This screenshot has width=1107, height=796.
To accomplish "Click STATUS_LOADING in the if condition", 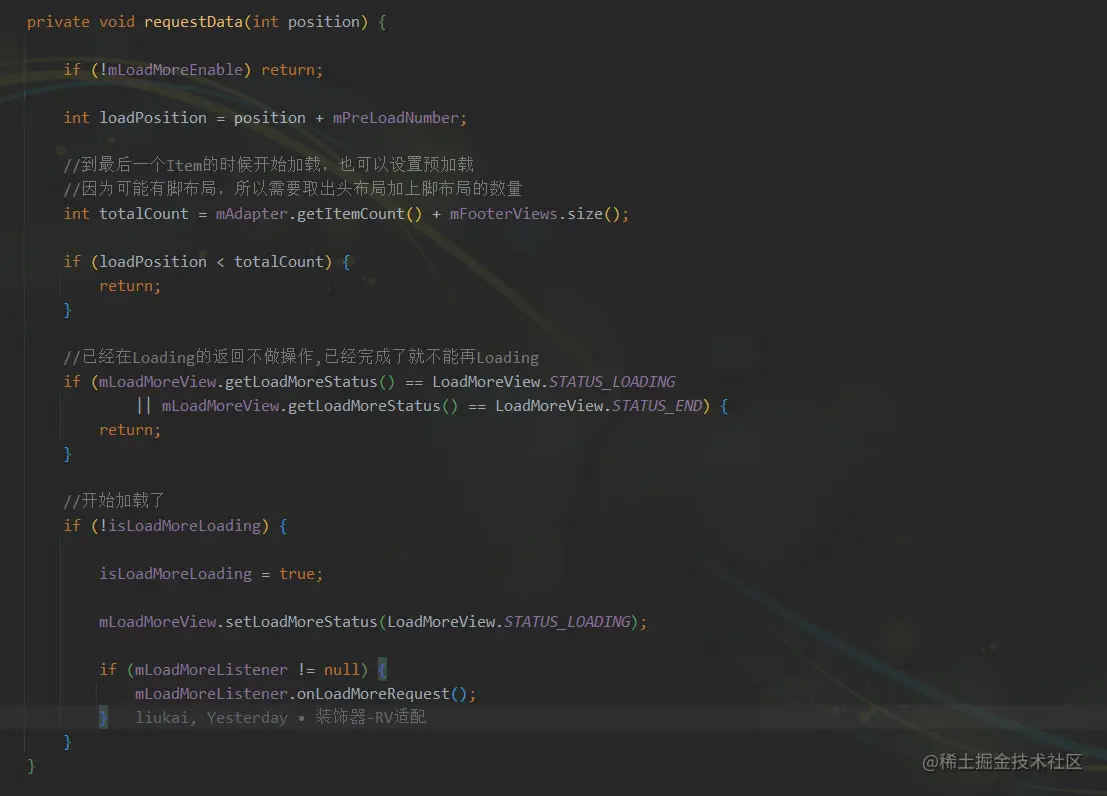I will click(x=612, y=382).
